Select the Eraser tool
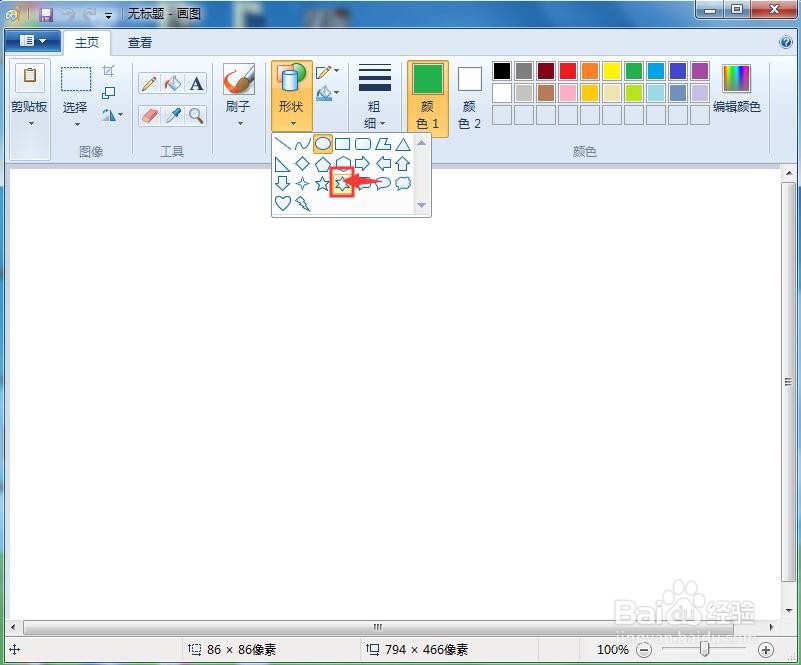Viewport: 801px width, 665px height. (149, 116)
